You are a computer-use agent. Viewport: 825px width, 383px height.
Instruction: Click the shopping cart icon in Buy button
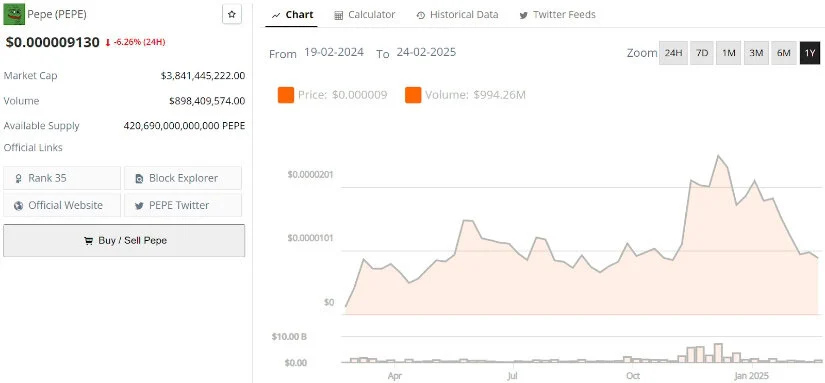tap(88, 241)
